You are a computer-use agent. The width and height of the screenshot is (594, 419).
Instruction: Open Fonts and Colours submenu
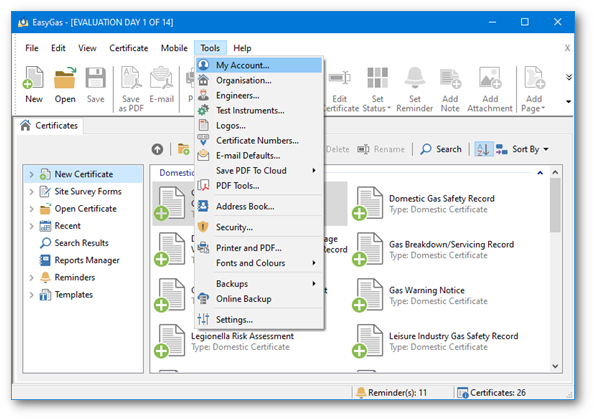click(x=259, y=263)
